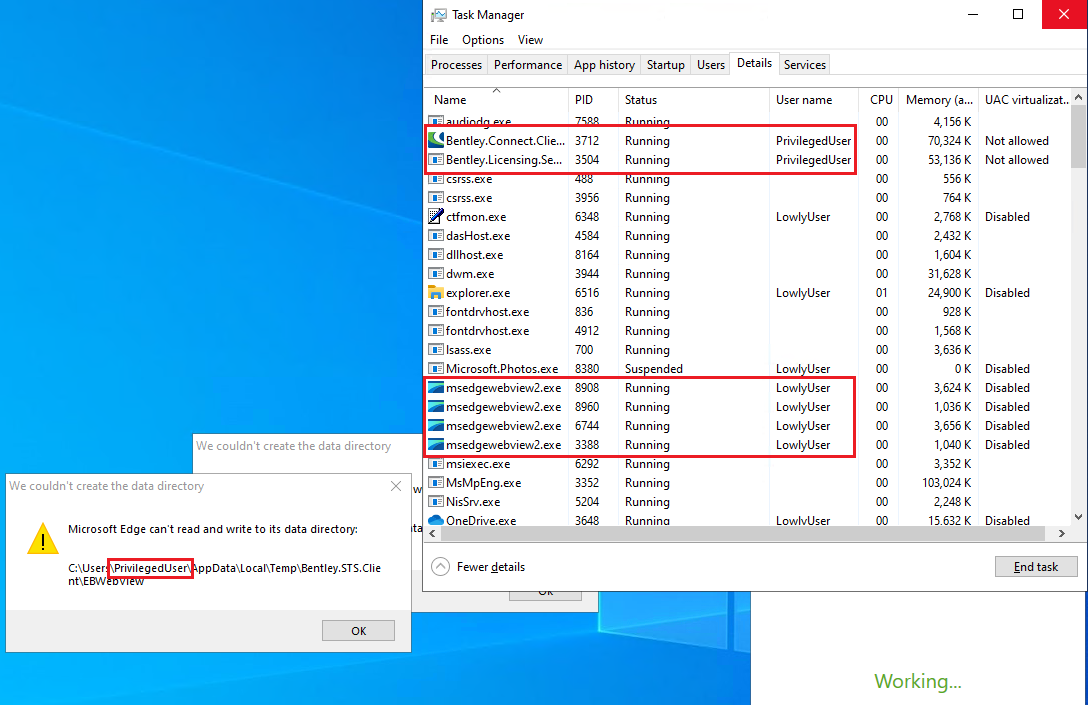
Task: Click the msiexec.exe process icon
Action: [436, 464]
